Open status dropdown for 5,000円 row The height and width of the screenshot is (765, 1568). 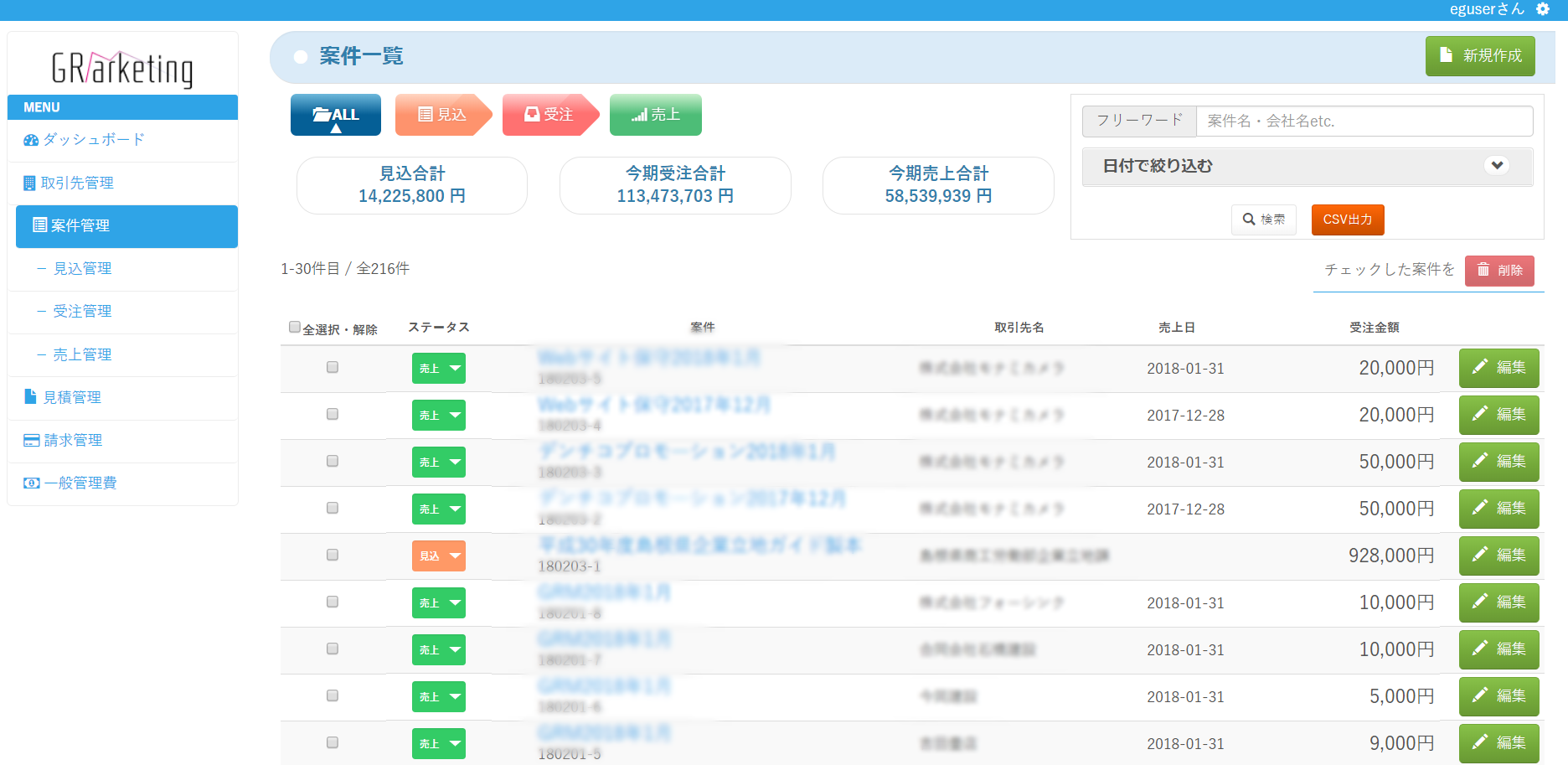pos(439,697)
